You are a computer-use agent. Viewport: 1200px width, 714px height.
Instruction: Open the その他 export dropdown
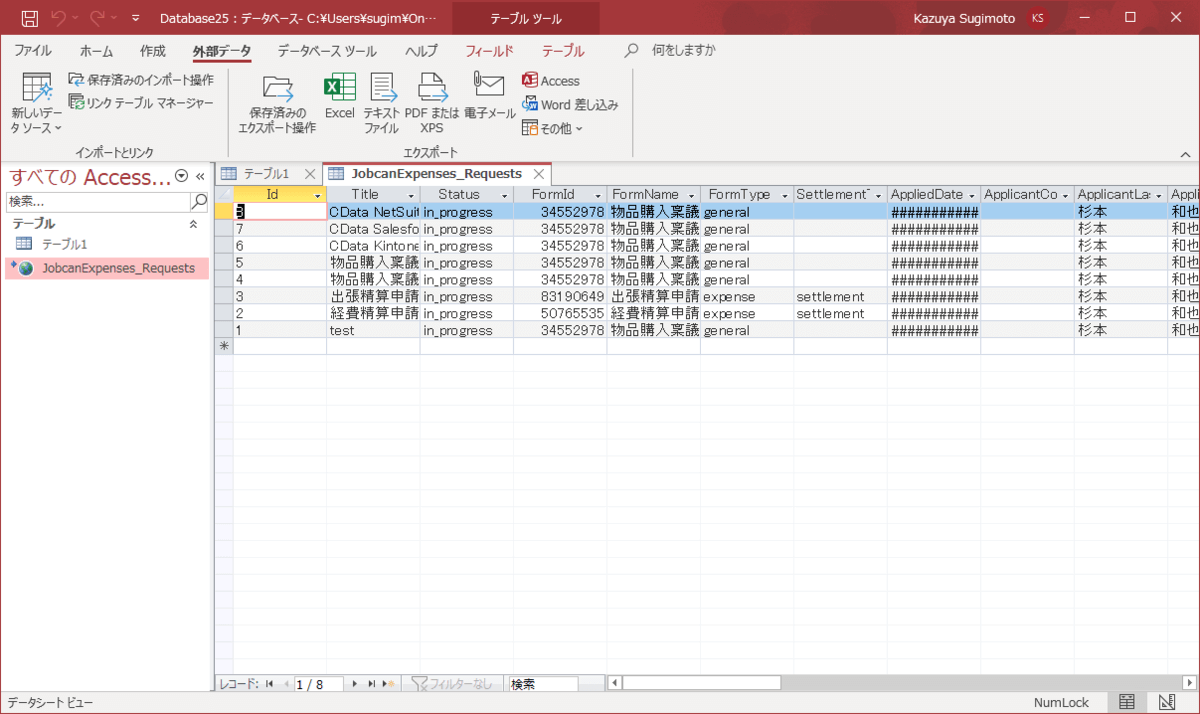click(552, 128)
